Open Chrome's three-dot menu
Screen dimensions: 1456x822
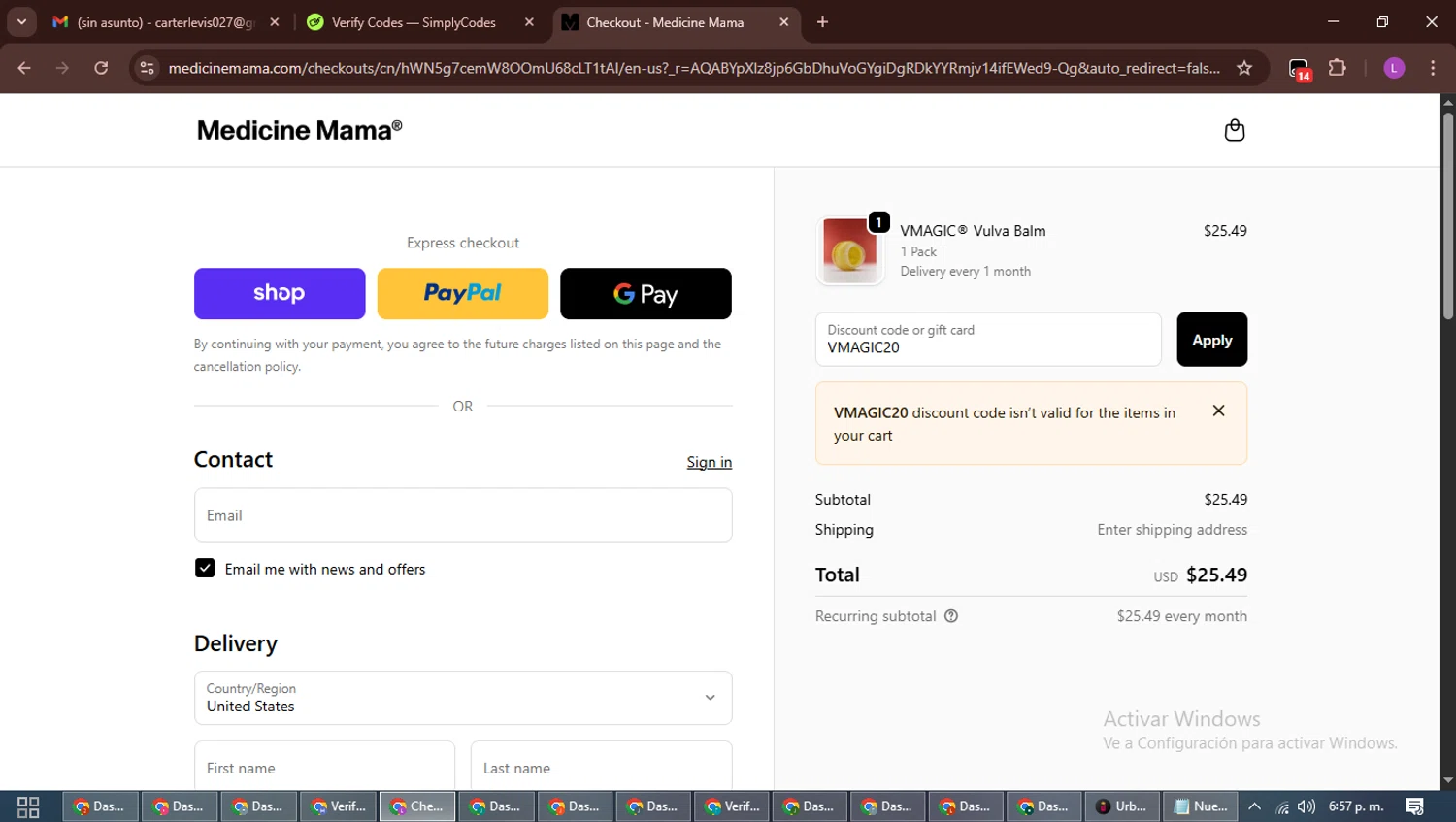pos(1433,68)
